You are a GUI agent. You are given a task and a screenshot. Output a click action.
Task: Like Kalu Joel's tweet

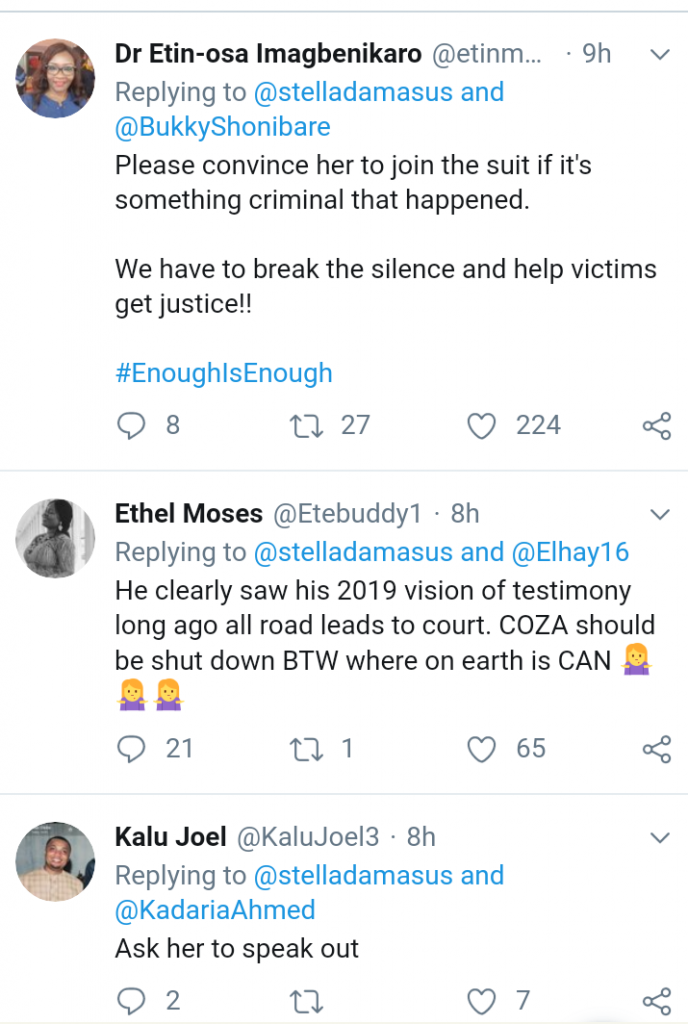[x=482, y=999]
